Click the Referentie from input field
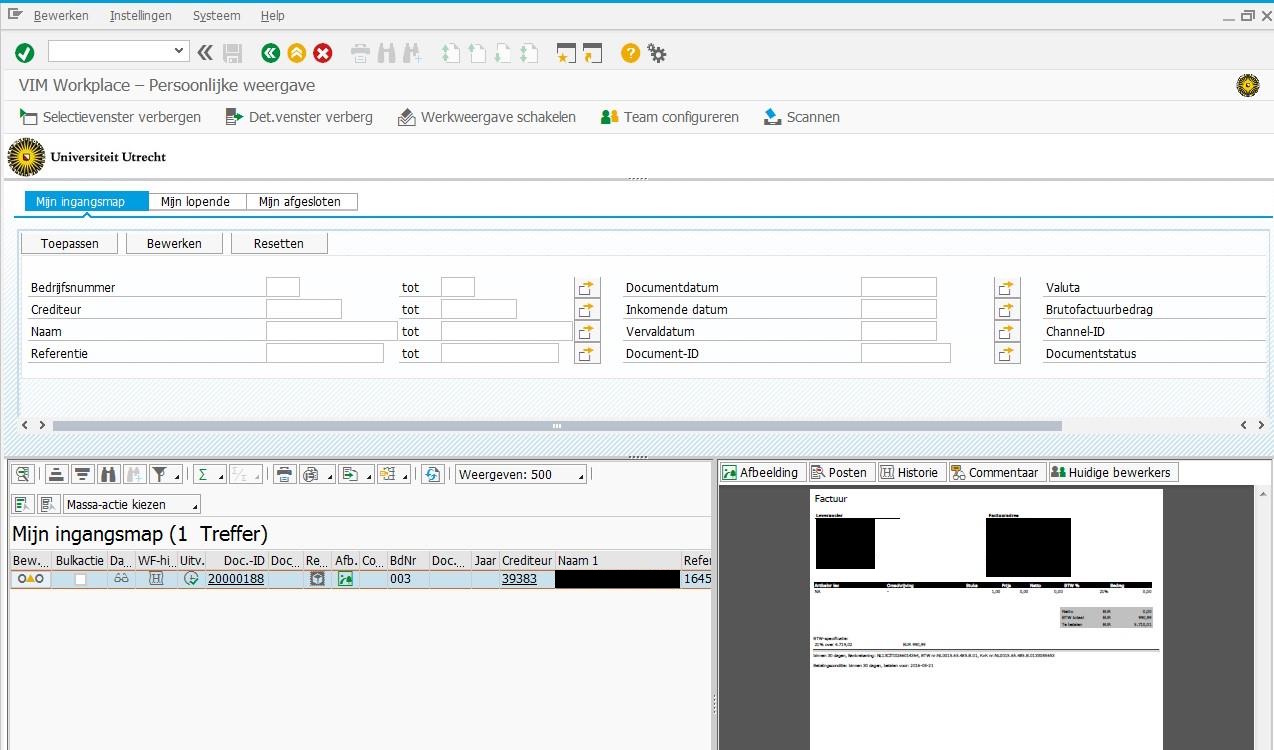 (325, 353)
